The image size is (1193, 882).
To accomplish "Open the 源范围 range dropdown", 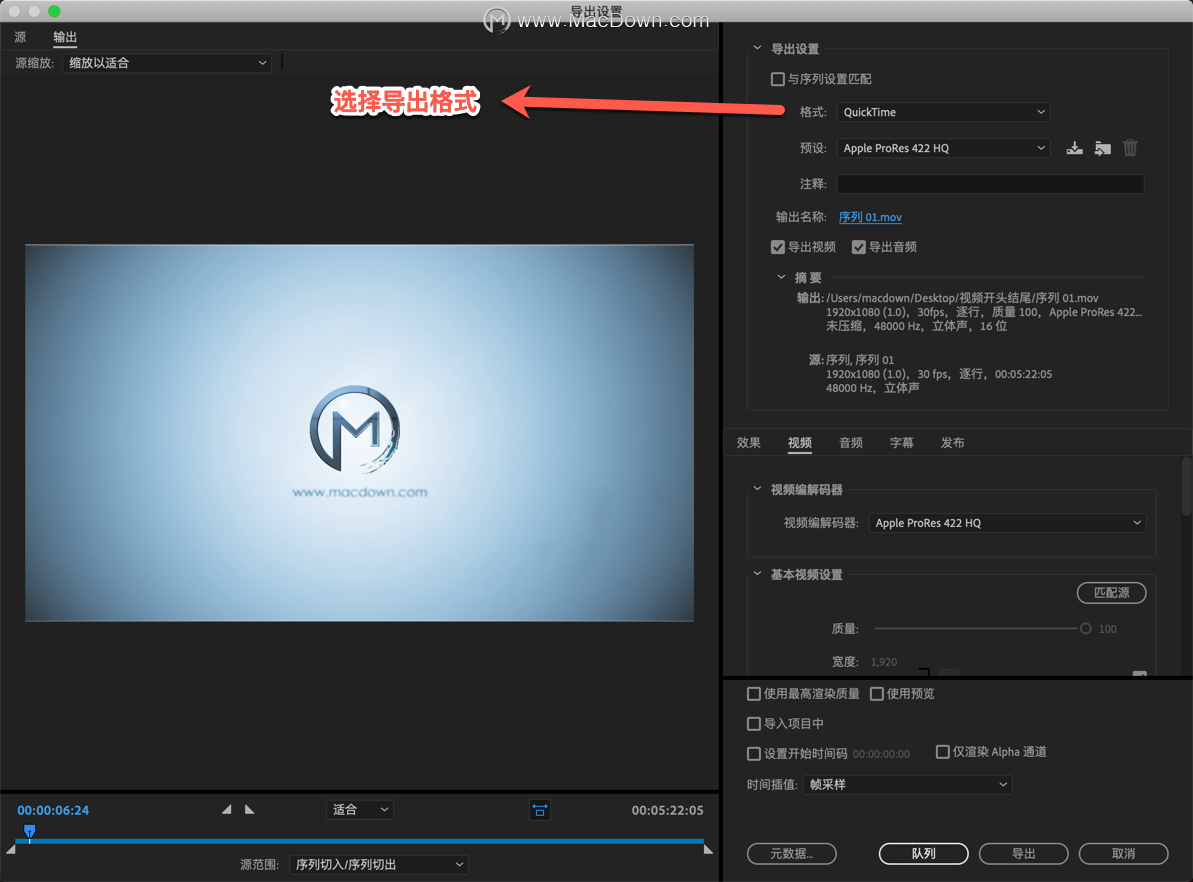I will point(378,864).
